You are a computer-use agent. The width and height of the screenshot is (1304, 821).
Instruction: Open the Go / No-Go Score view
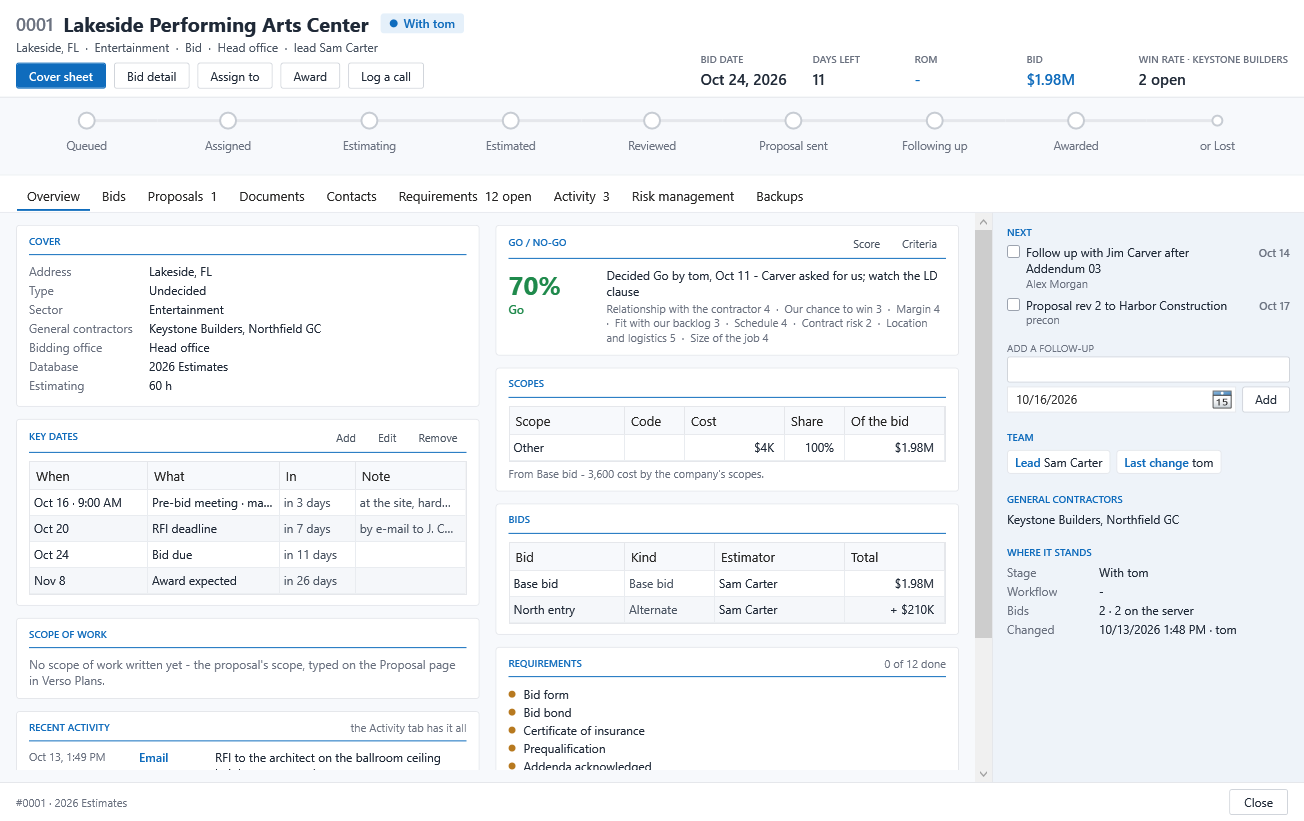pos(867,244)
